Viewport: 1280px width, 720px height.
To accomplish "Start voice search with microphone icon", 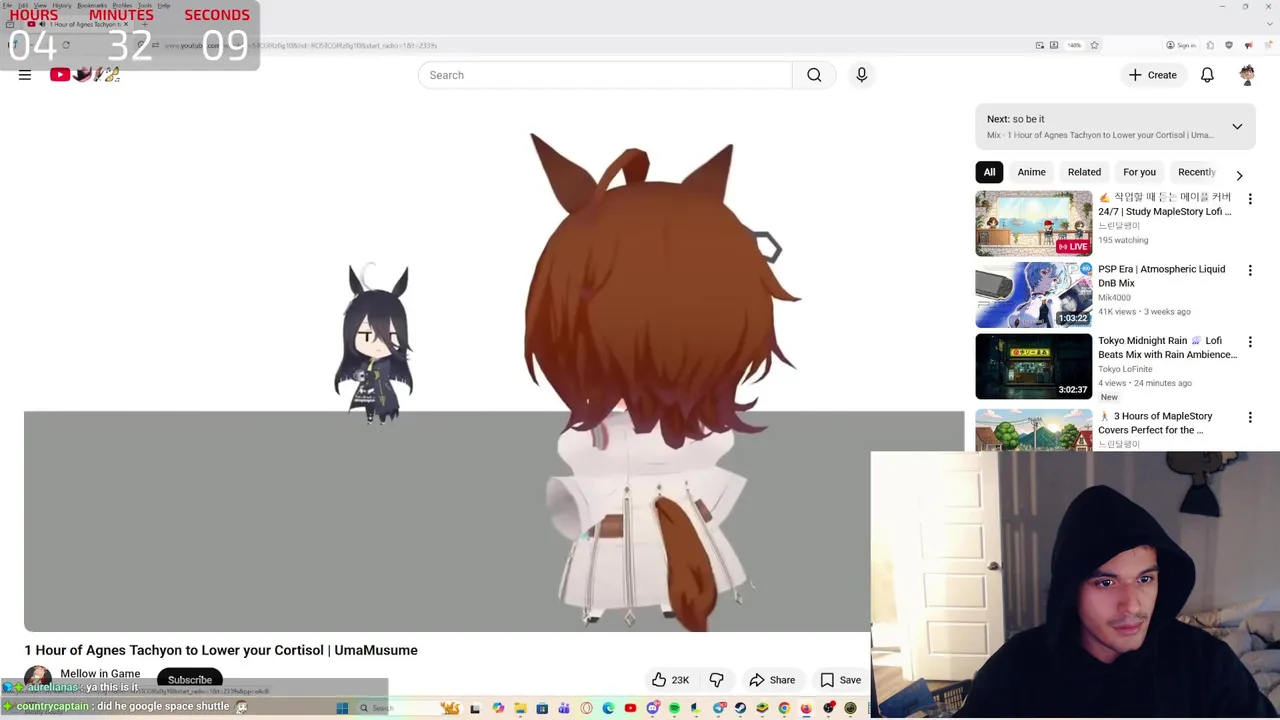I will tap(861, 75).
